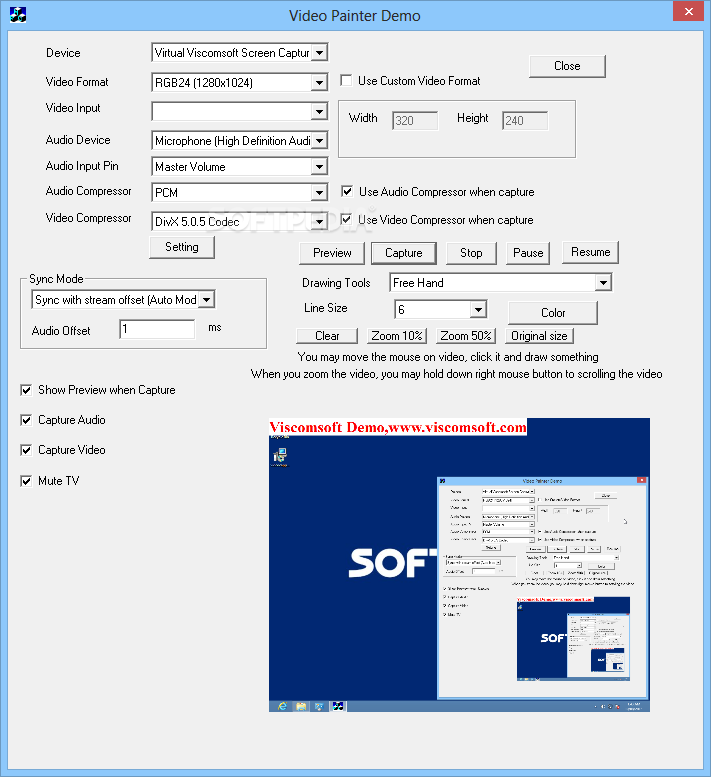
Task: Start video with the Preview button
Action: [x=332, y=253]
